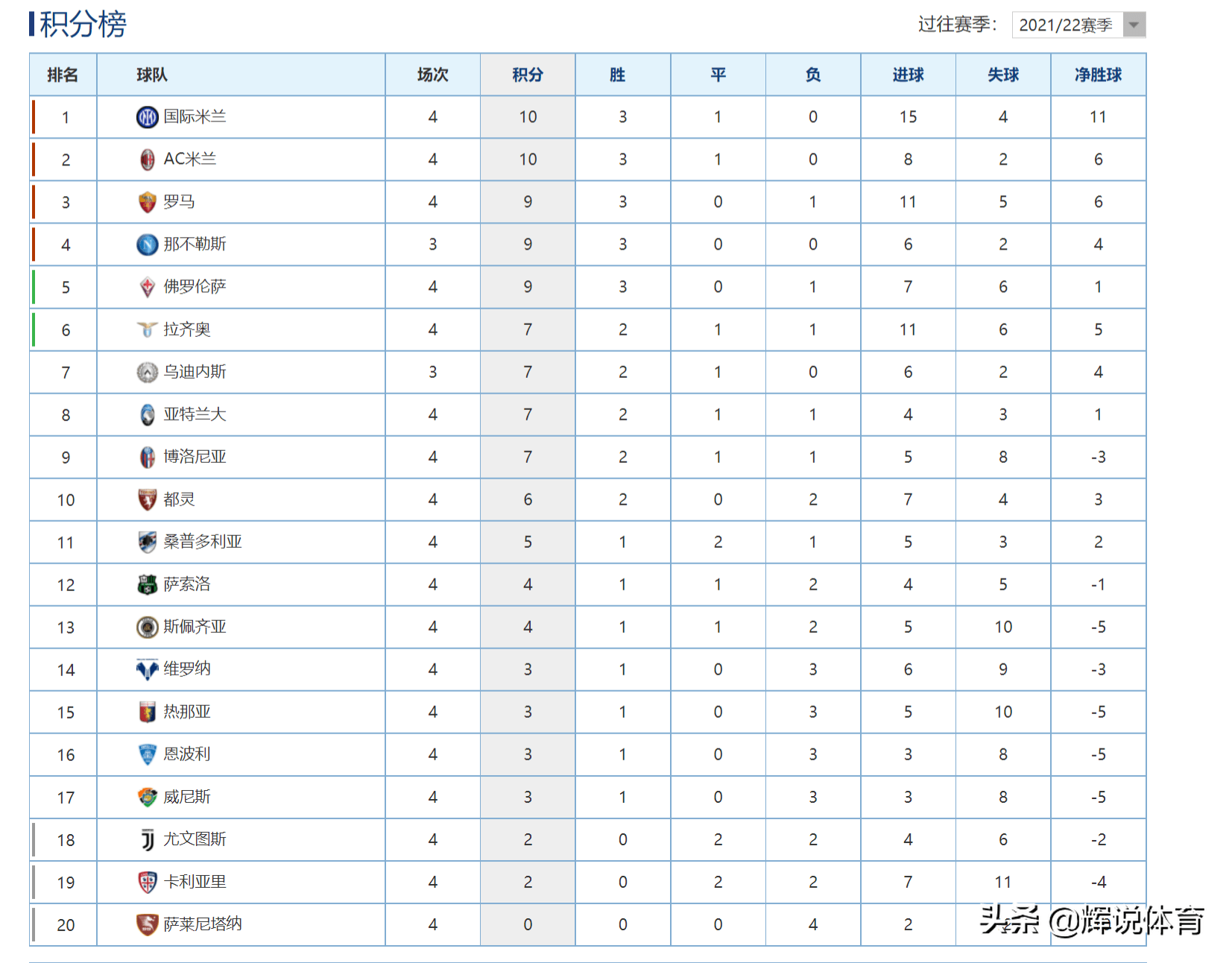
Task: Click the Lazio (拉齐奥) eagle crest icon
Action: (148, 329)
